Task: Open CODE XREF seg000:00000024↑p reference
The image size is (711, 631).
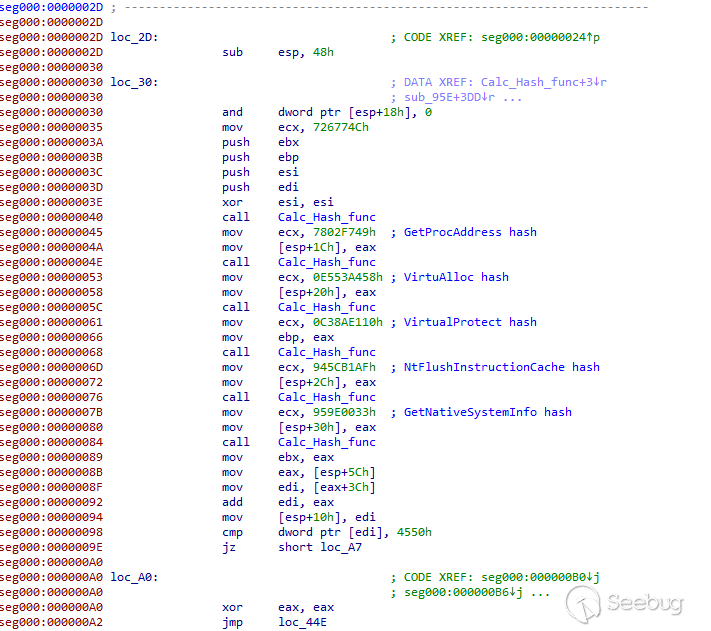Action: coord(540,37)
